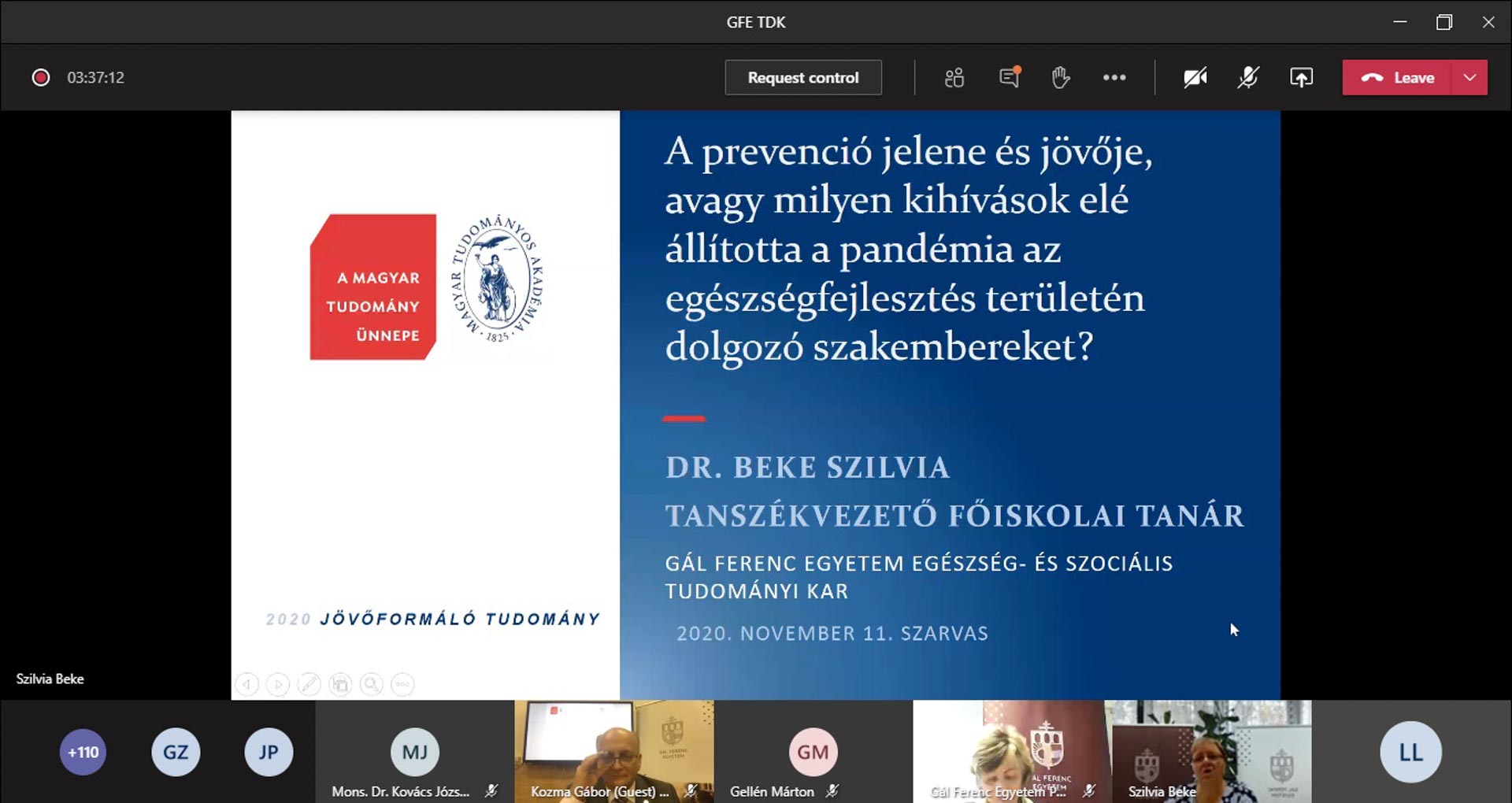Open the participants panel

954,78
